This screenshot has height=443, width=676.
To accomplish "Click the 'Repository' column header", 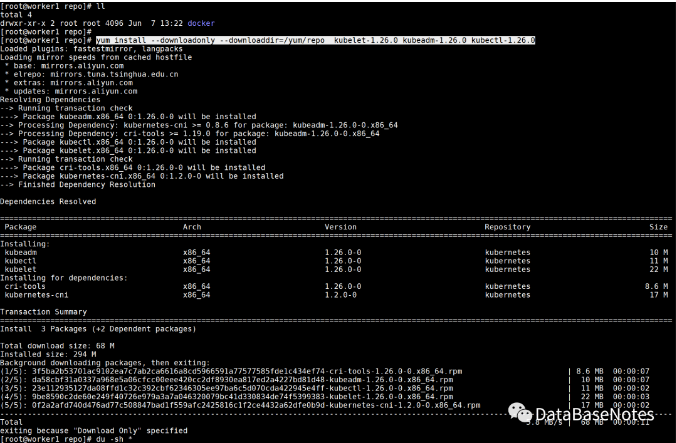I will click(507, 227).
